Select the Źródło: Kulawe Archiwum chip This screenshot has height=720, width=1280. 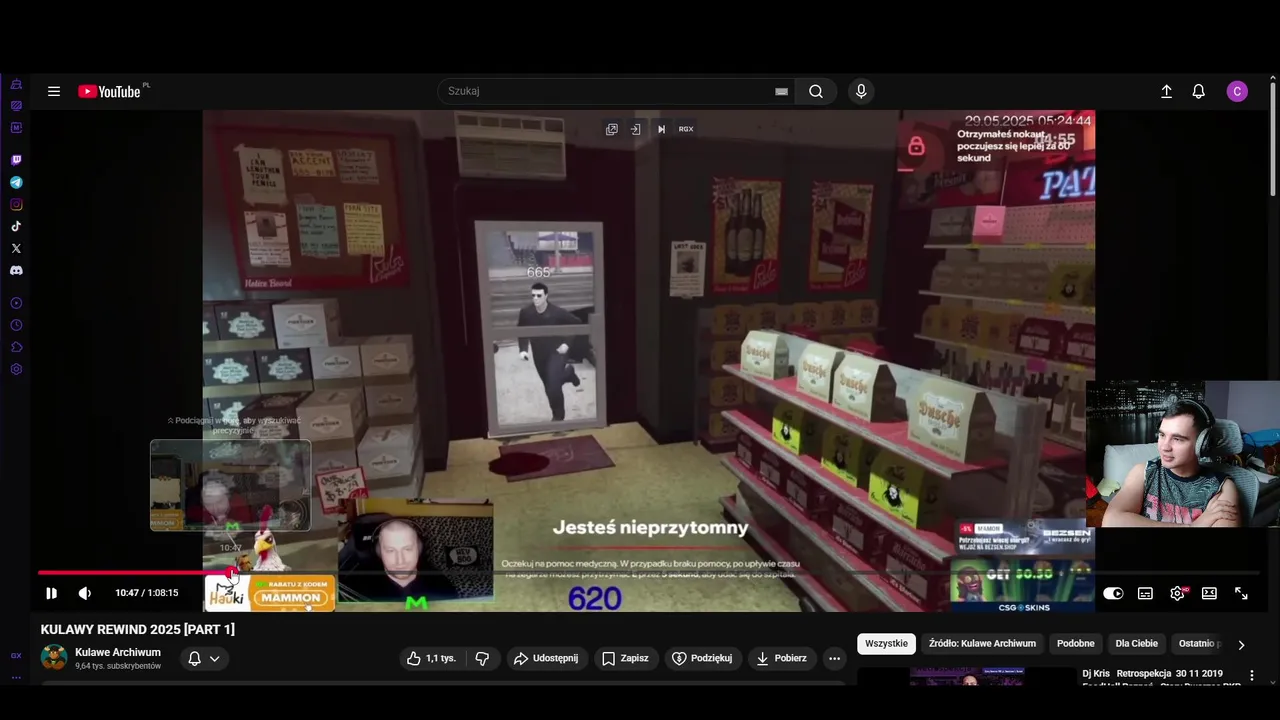[x=982, y=644]
